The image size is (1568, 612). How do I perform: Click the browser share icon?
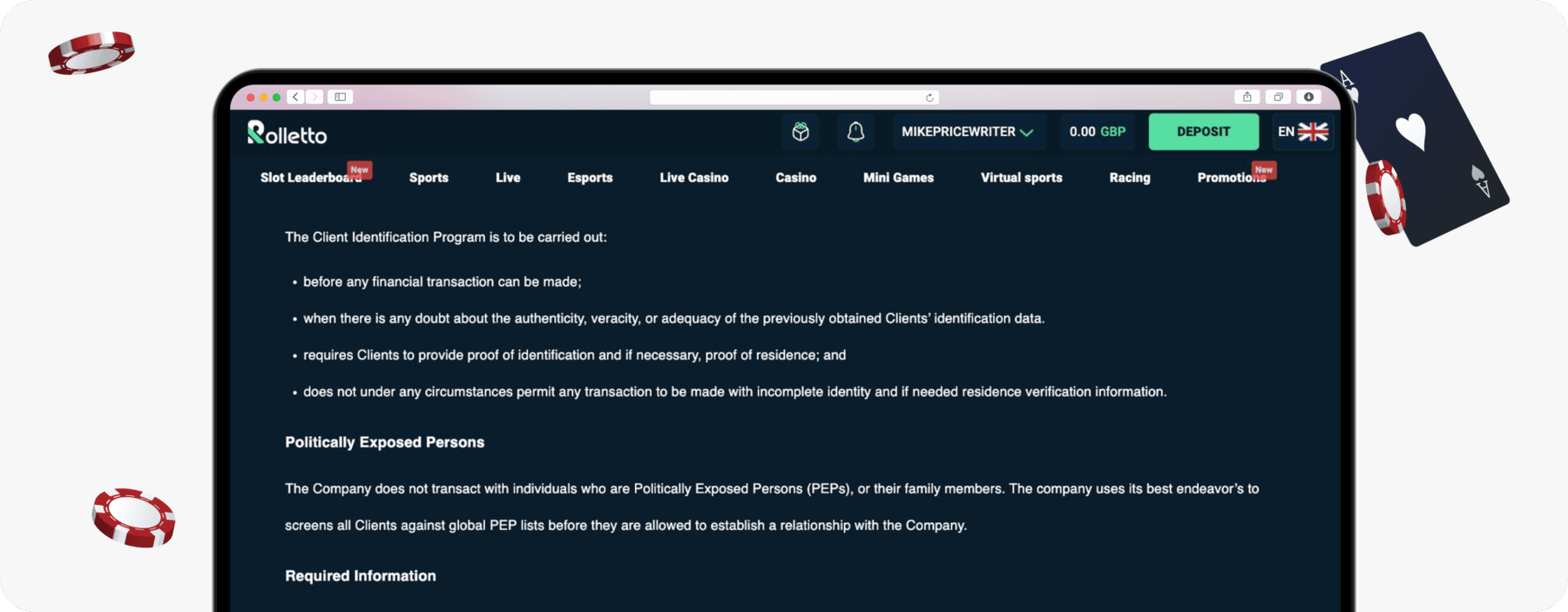pos(1247,97)
